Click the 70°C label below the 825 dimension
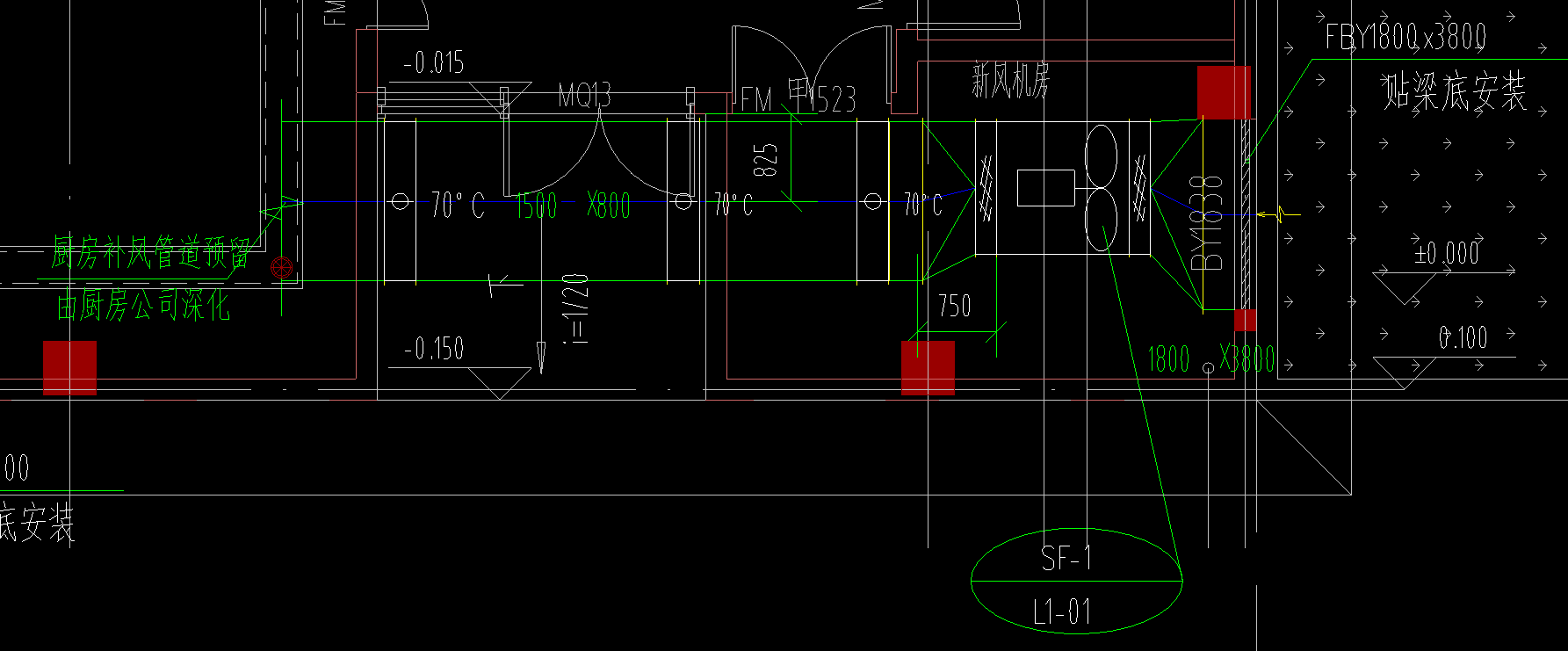This screenshot has width=1568, height=651. click(733, 206)
